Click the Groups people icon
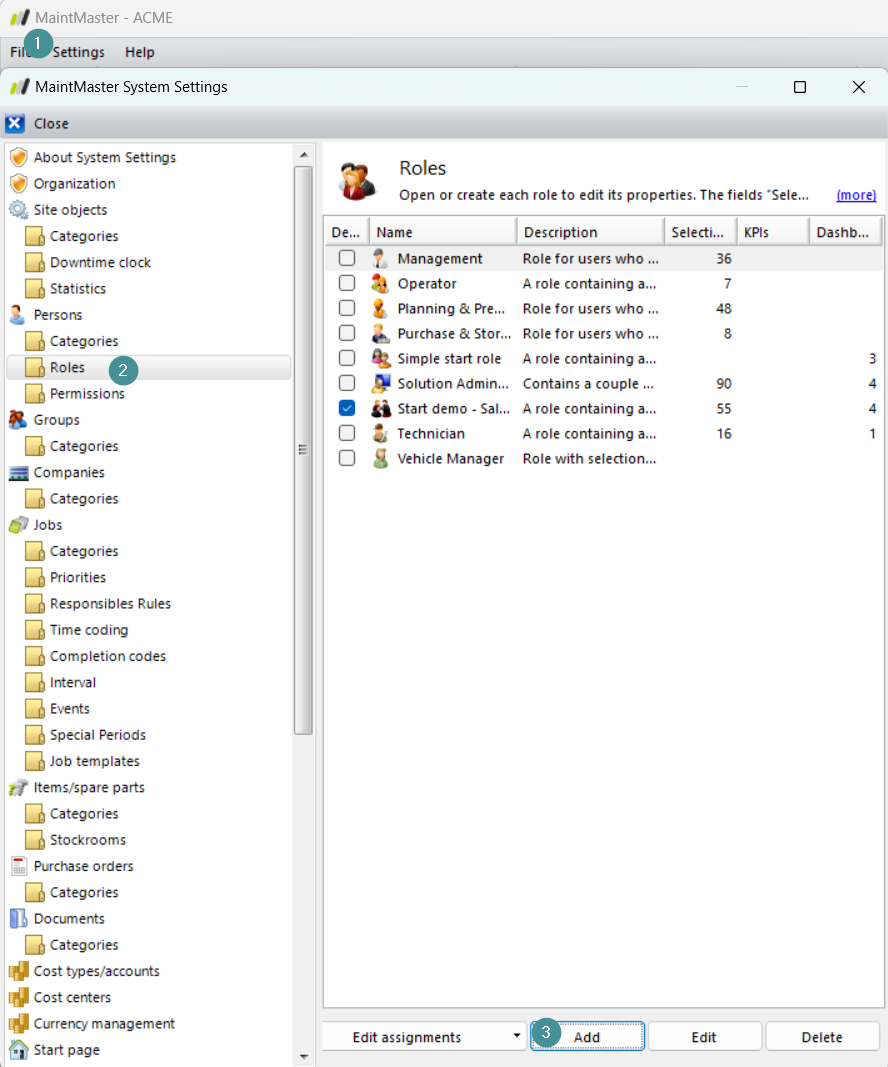The width and height of the screenshot is (888, 1067). (18, 420)
